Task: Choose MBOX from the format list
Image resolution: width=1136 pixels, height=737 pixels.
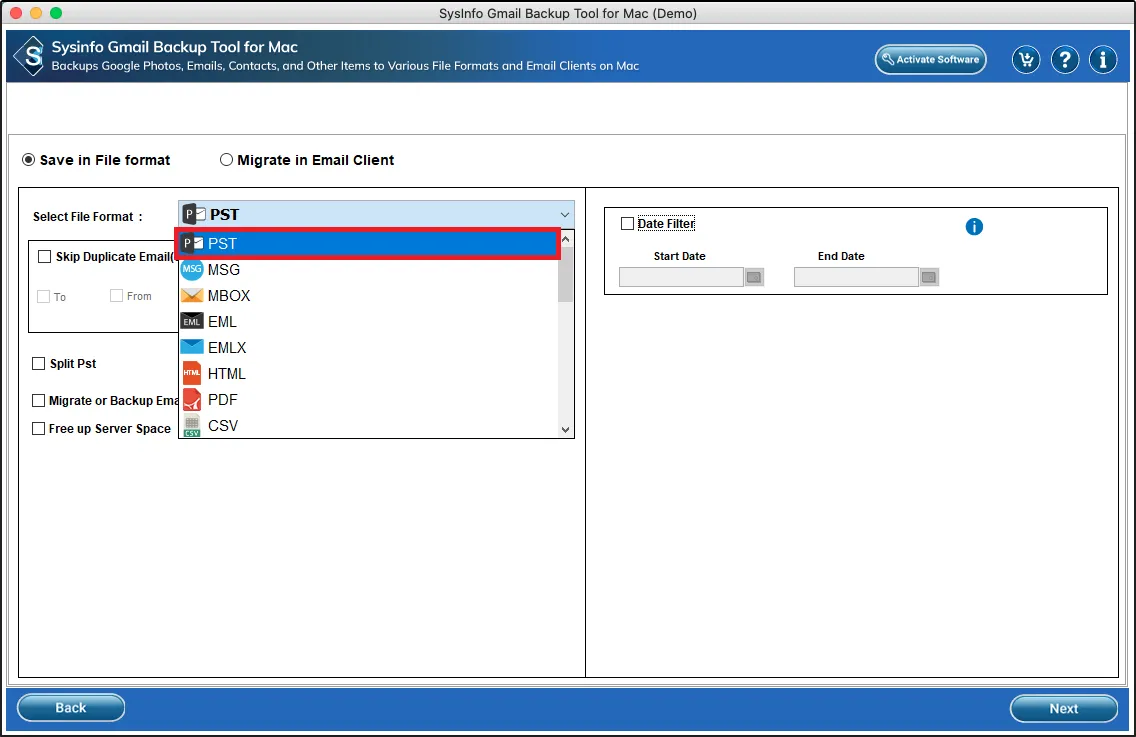Action: click(229, 296)
